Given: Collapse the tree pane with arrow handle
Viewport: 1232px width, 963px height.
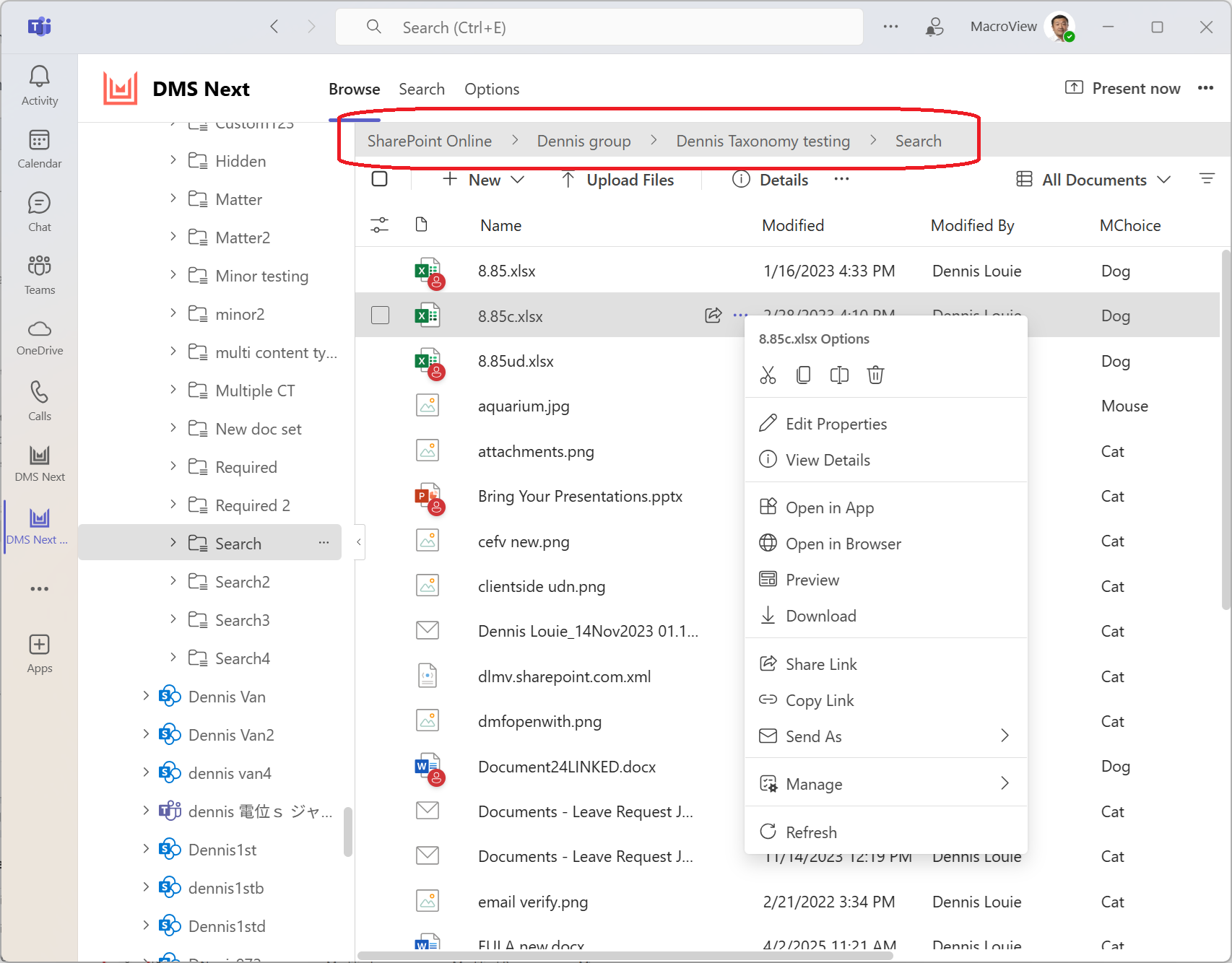Looking at the screenshot, I should tap(359, 542).
